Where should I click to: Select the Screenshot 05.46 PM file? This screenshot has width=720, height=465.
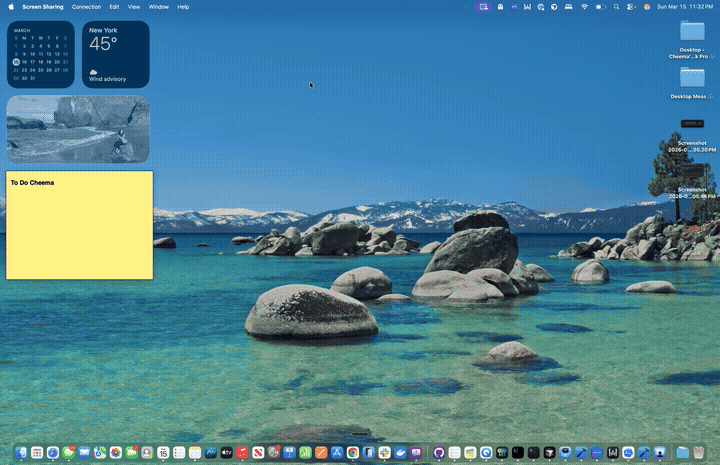(692, 181)
